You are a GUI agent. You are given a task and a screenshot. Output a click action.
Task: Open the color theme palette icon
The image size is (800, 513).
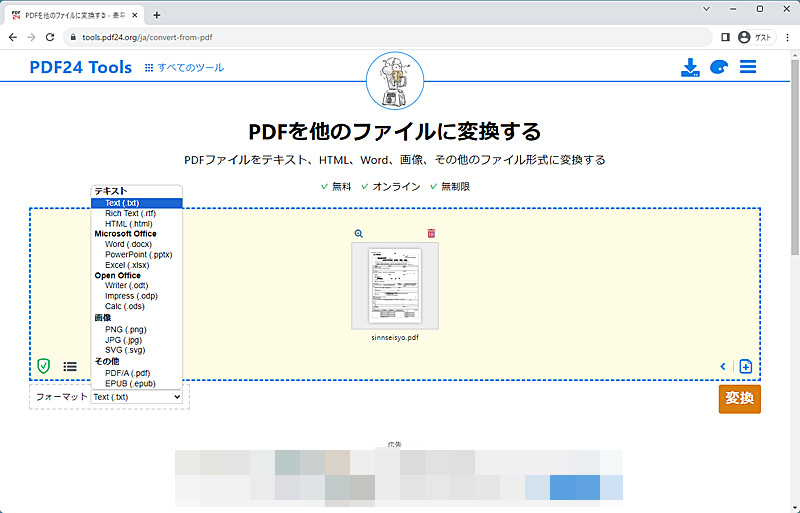(x=719, y=67)
